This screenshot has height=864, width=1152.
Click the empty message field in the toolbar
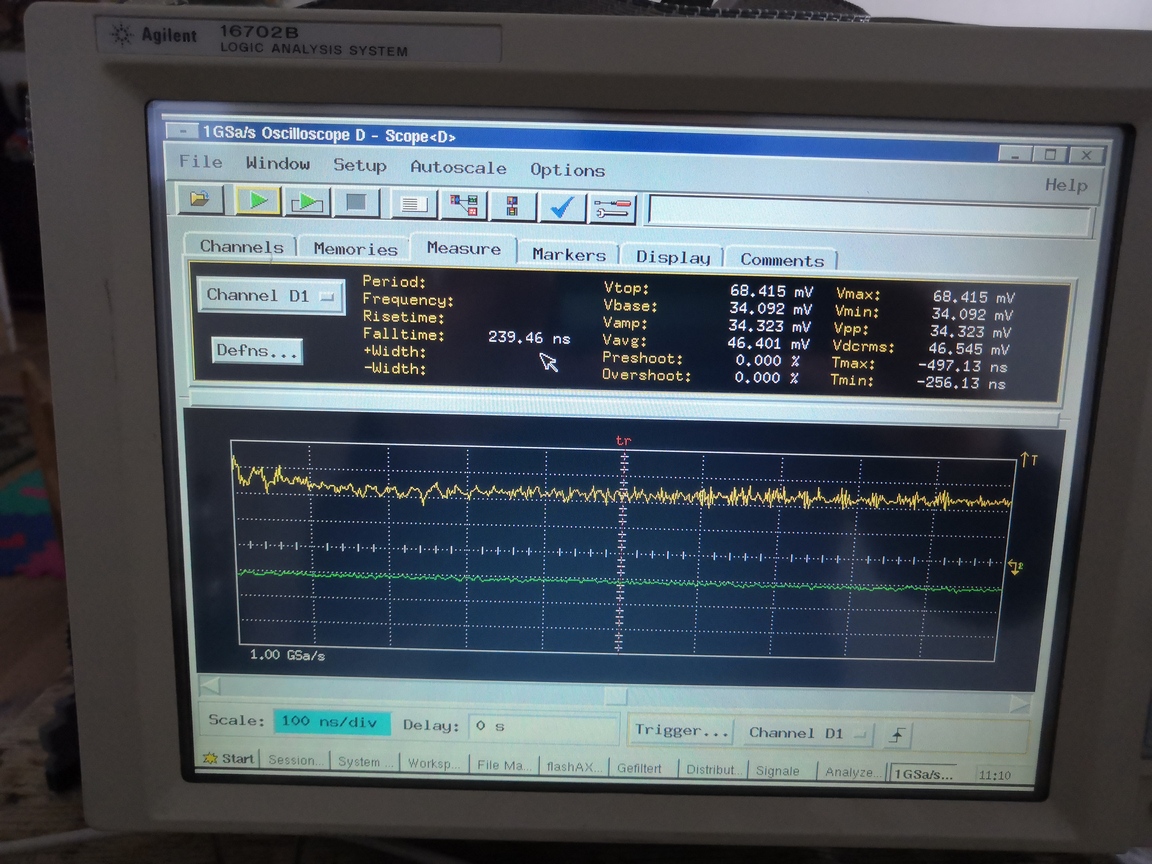[868, 215]
